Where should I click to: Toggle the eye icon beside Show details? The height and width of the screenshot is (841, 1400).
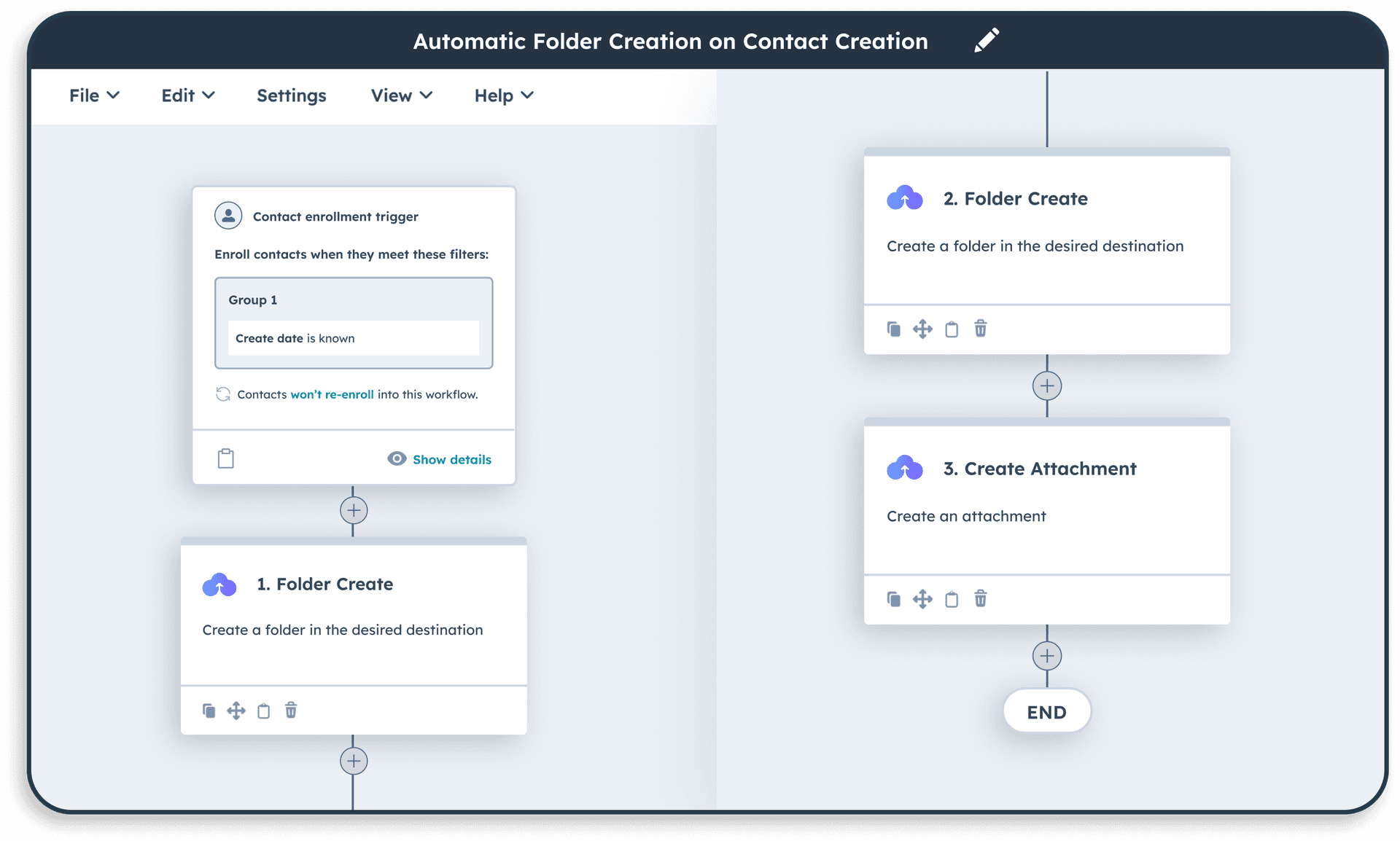point(397,458)
